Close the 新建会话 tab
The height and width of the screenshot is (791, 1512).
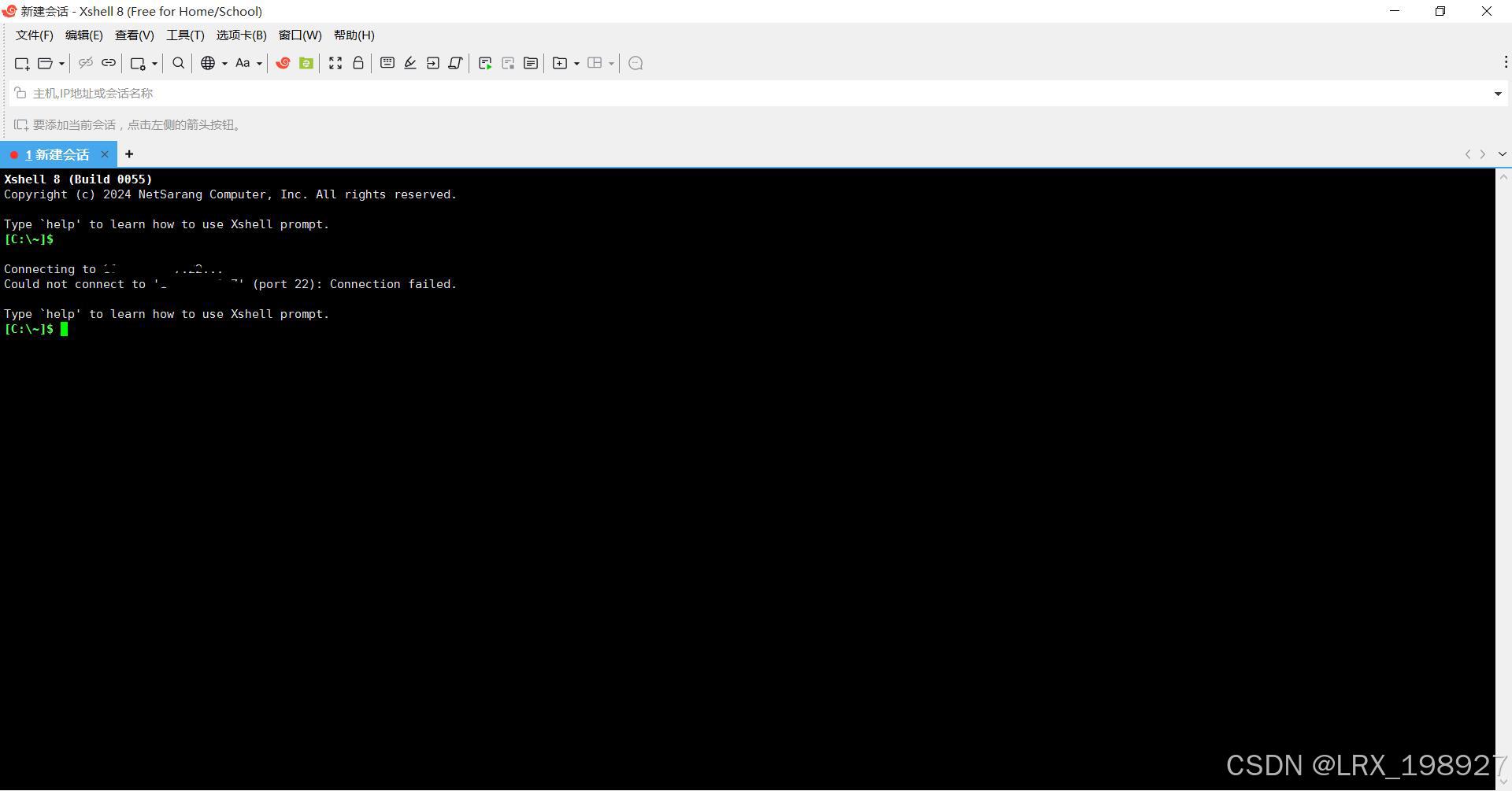(104, 154)
